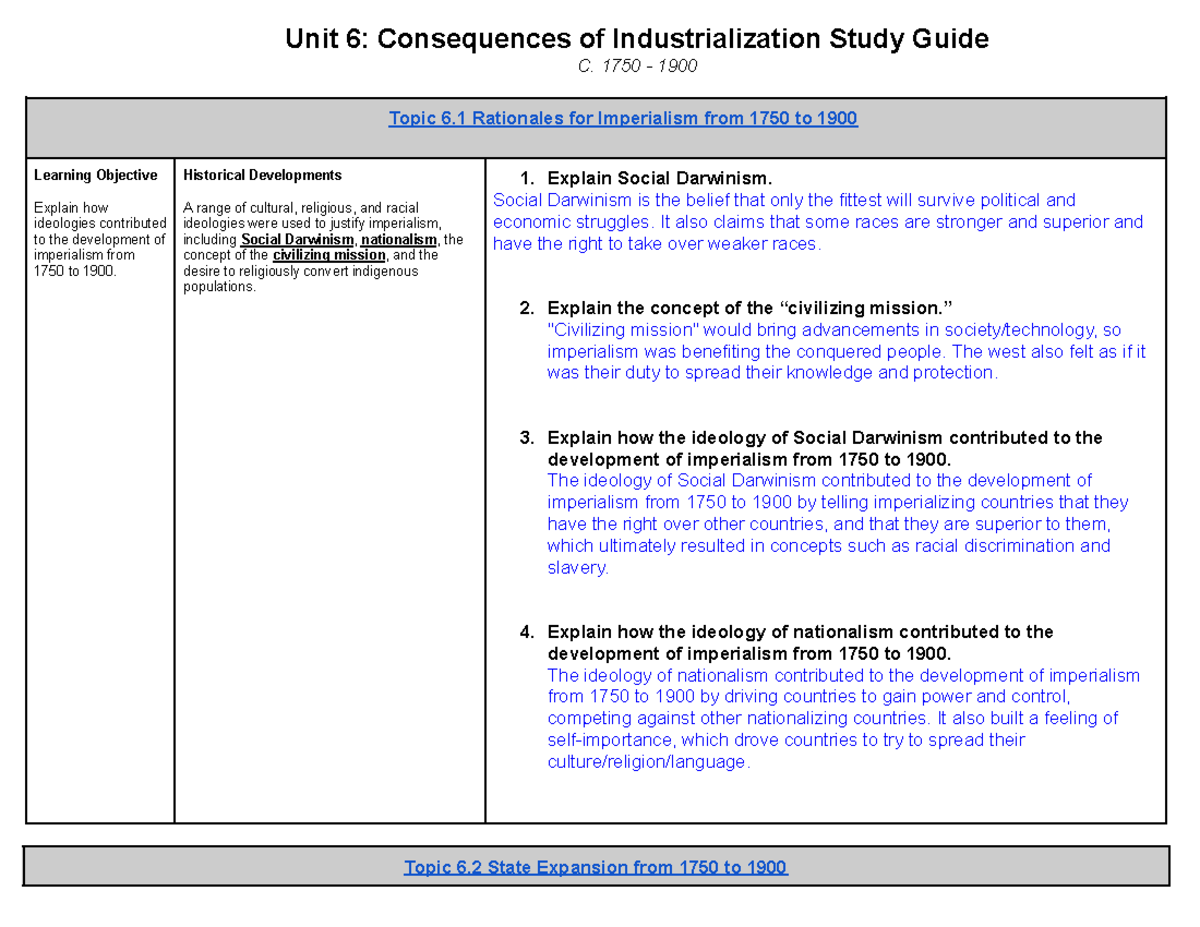Select the Historical Developments column header

(261, 174)
